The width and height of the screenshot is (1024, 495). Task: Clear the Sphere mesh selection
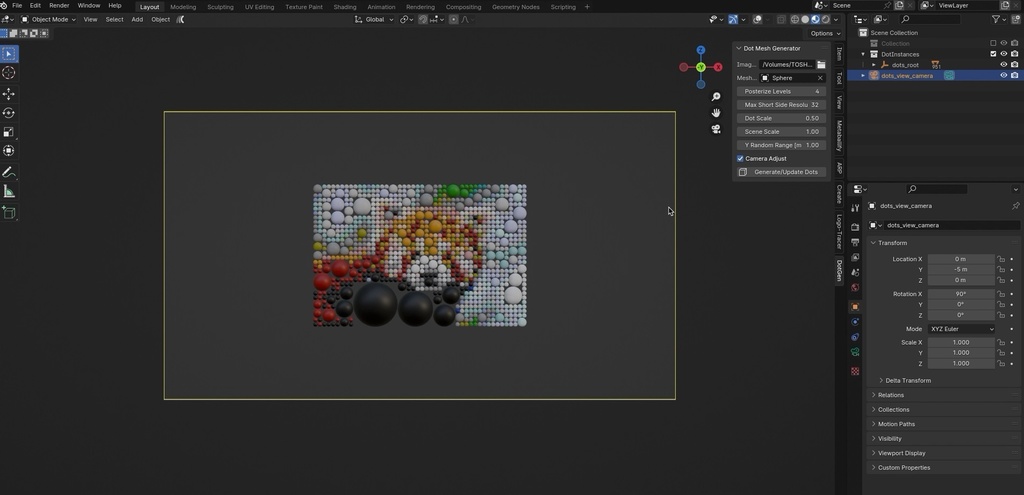(x=820, y=78)
